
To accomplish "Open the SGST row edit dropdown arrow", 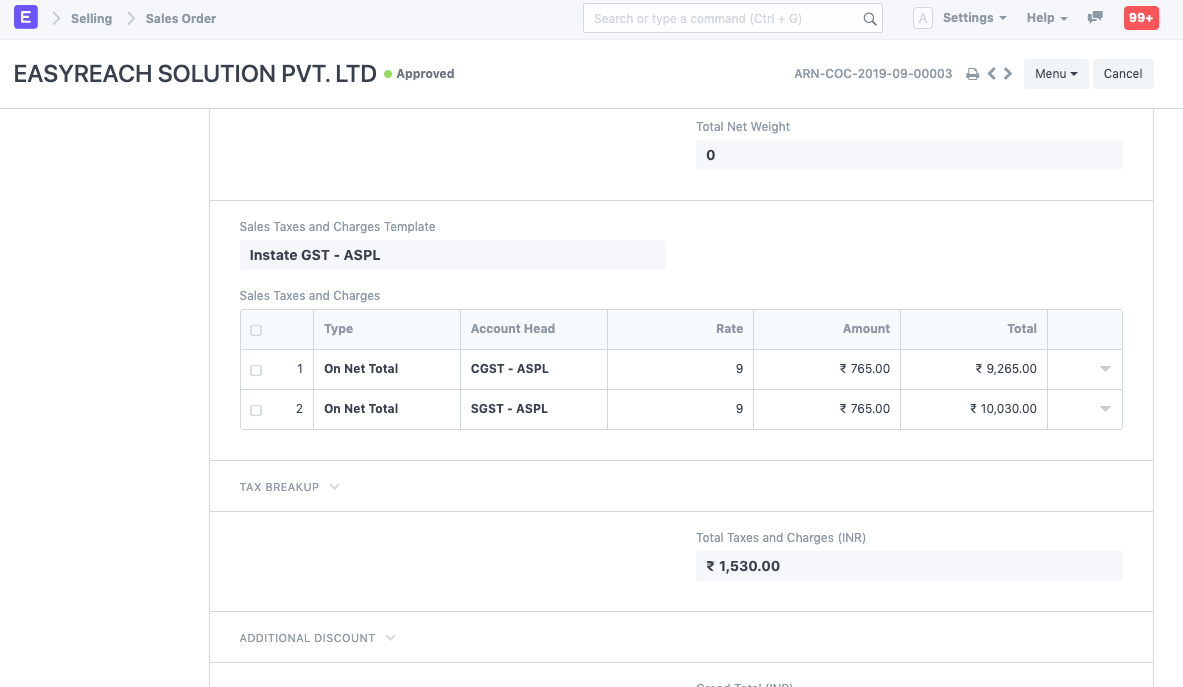I will [x=1105, y=409].
